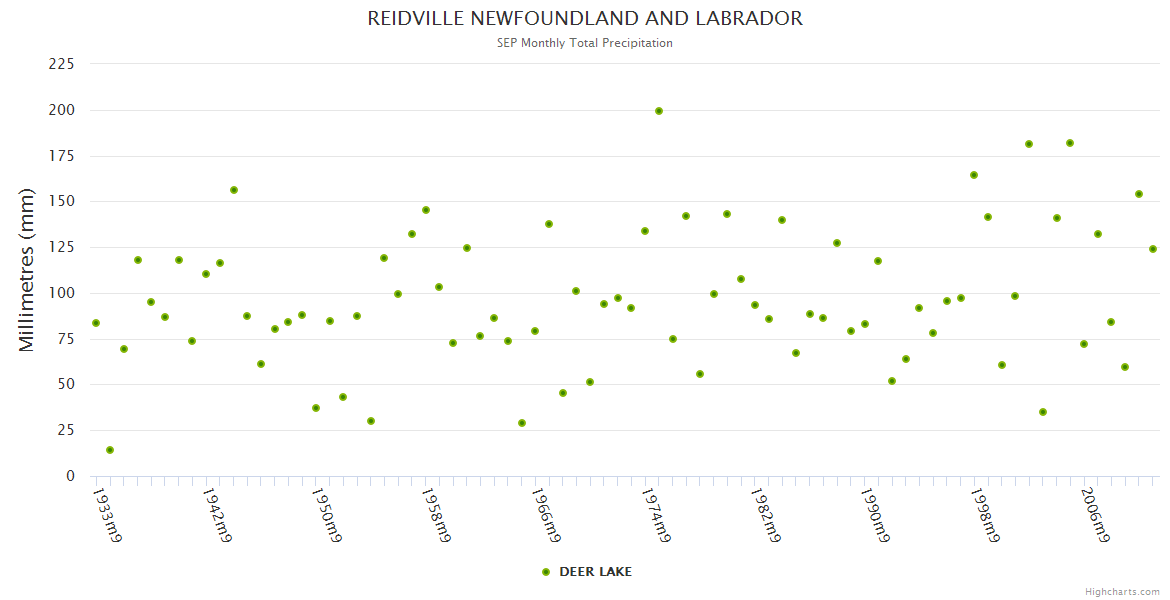The image size is (1170, 600).
Task: Click the chart title REIDVILLE NEWFOUNDLAND AND LABRADOR
Action: tap(585, 19)
